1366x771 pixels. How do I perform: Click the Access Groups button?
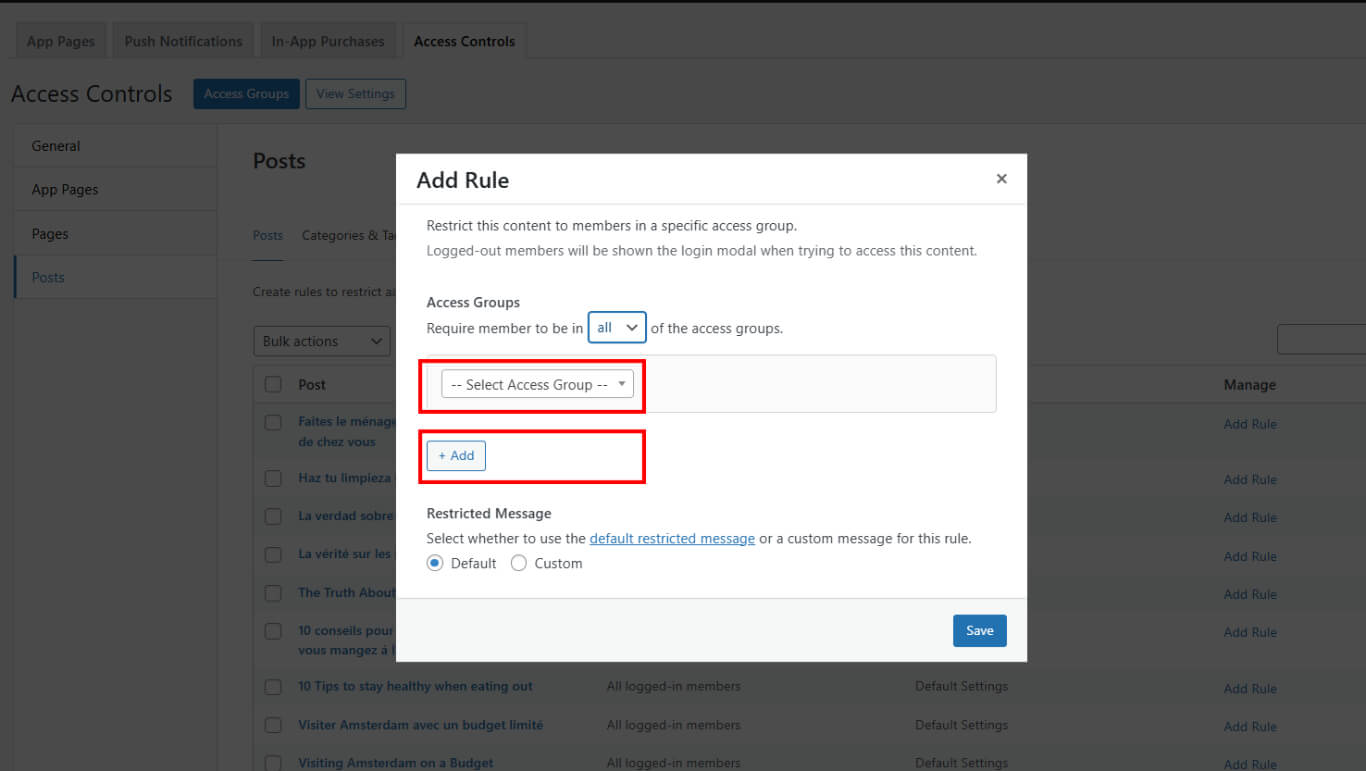pos(246,94)
